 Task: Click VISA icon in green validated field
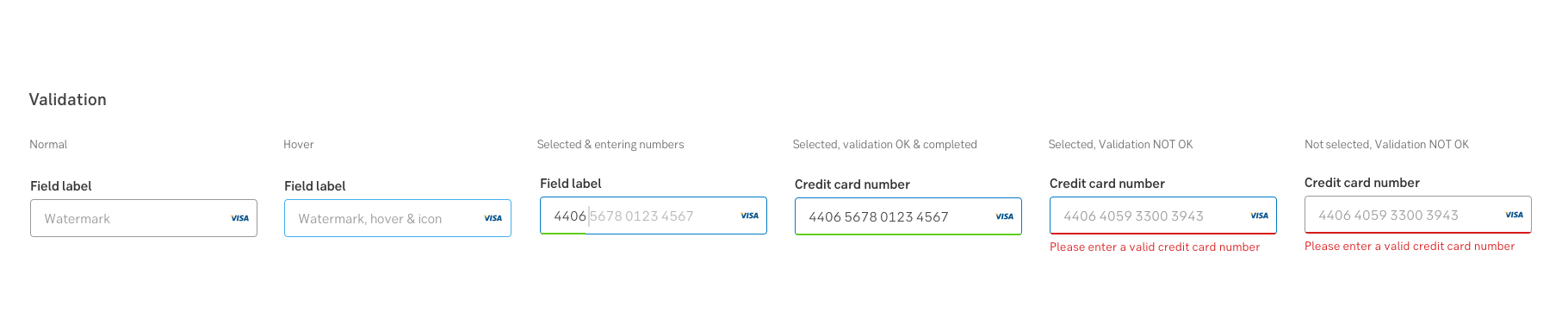1004,216
